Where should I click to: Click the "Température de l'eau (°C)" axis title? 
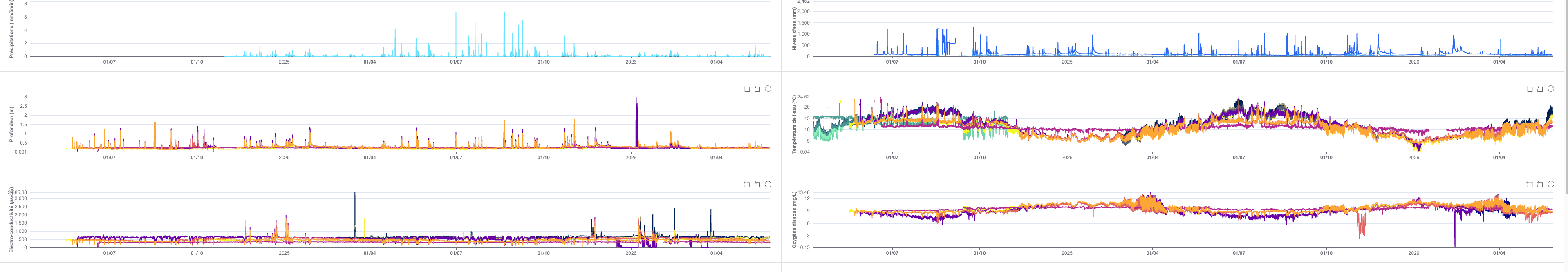click(x=794, y=124)
